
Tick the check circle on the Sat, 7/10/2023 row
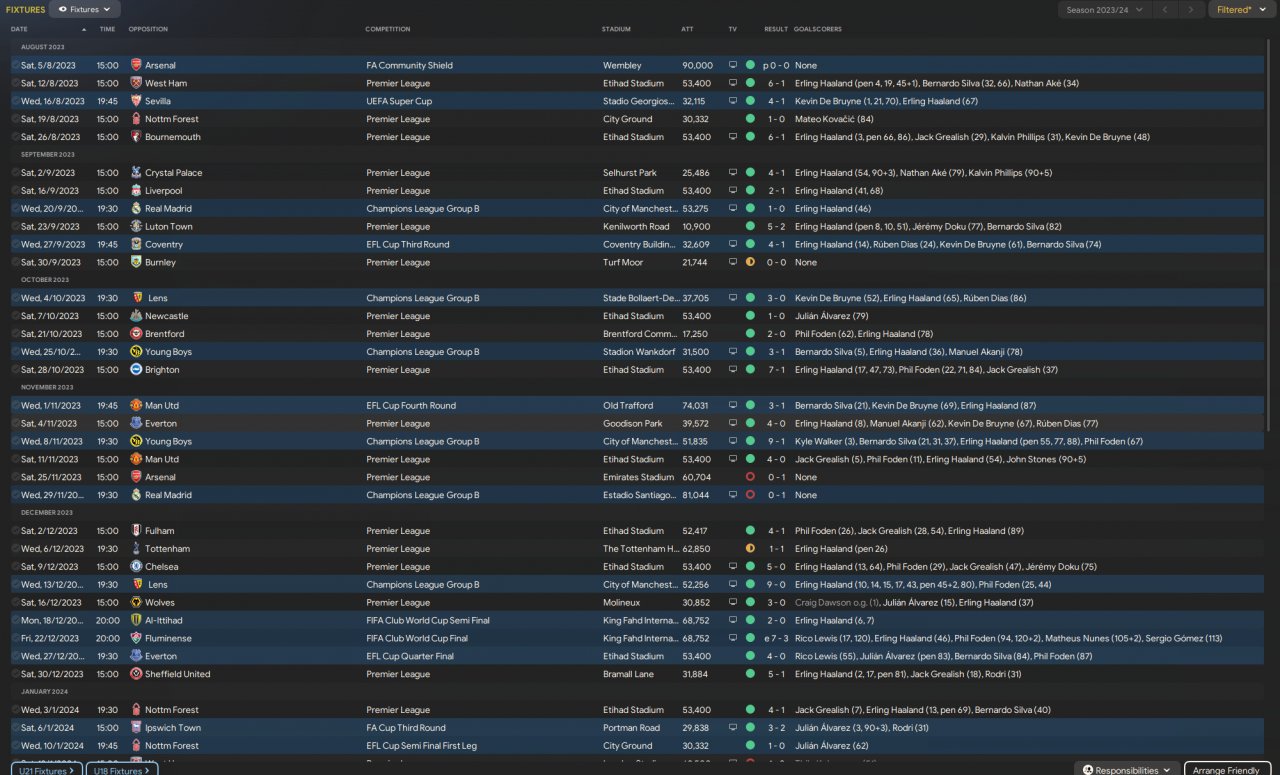pyautogui.click(x=16, y=316)
